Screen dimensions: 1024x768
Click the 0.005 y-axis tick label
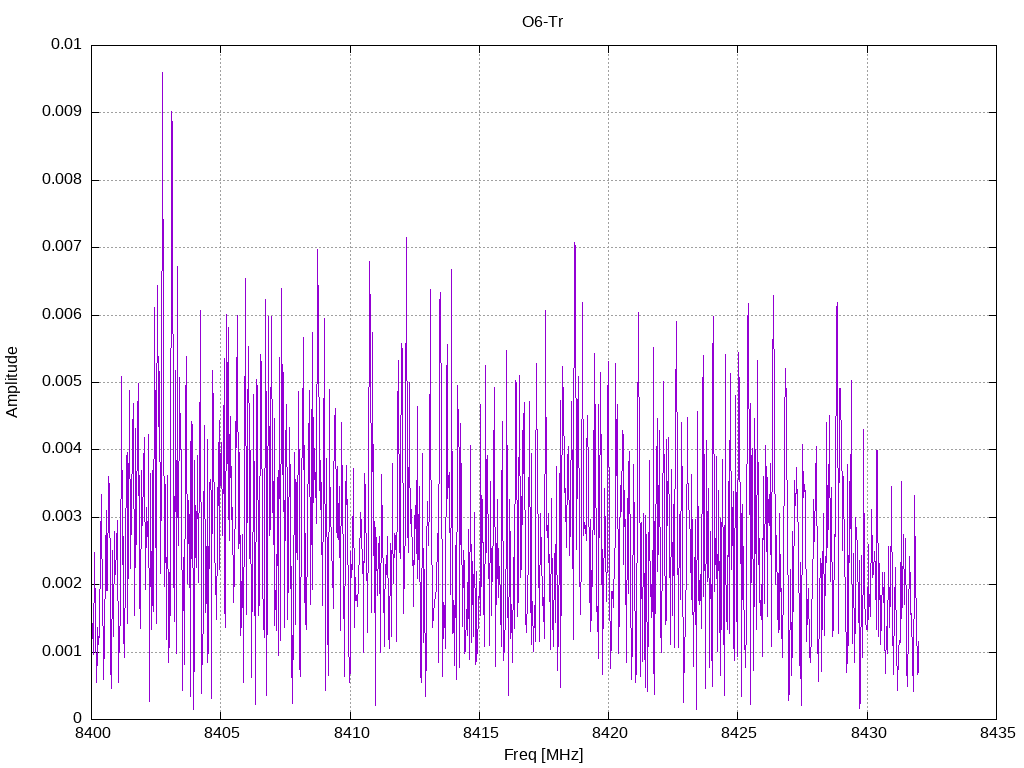pyautogui.click(x=62, y=382)
